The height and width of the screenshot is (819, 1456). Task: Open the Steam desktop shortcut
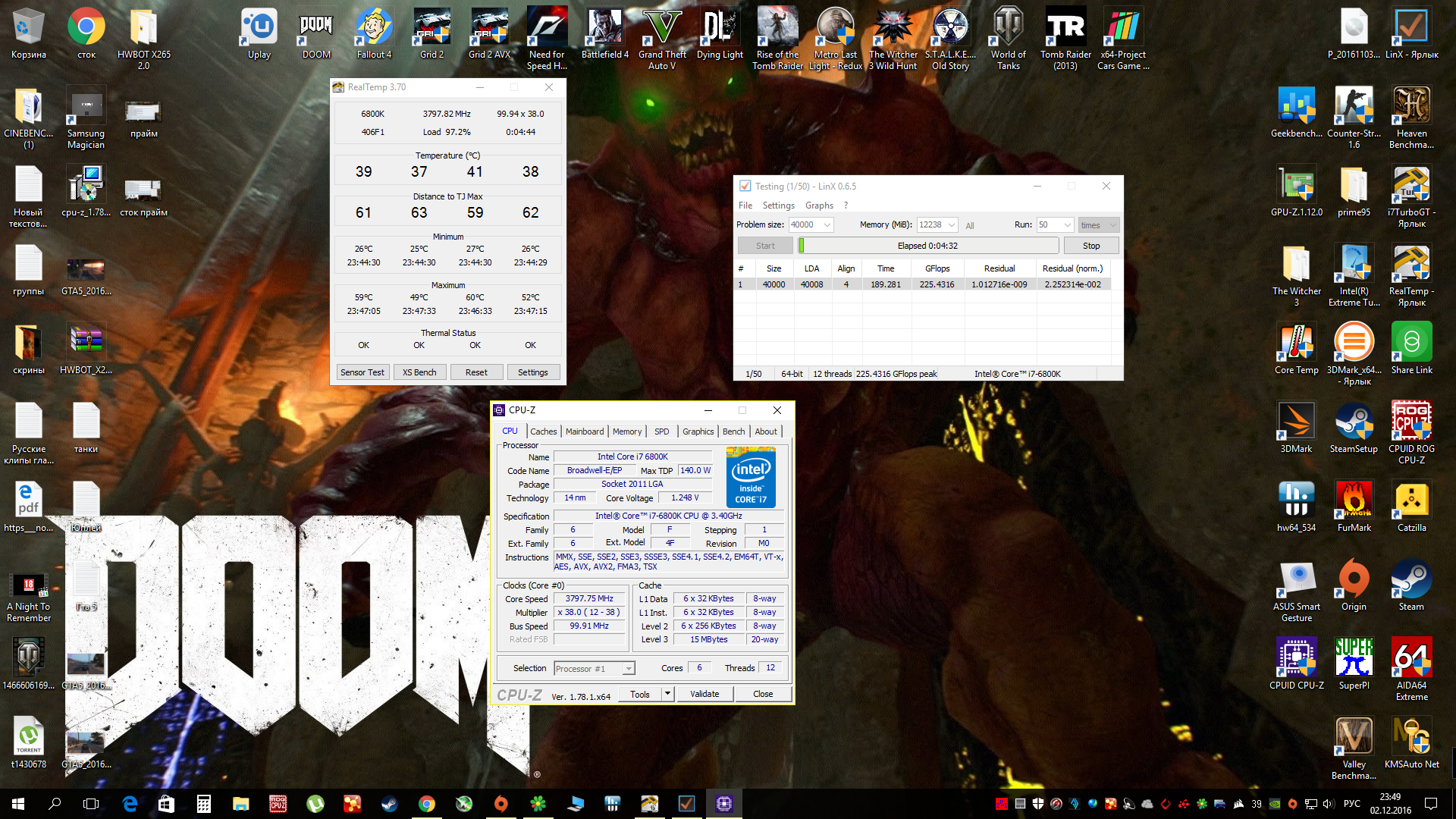[1411, 579]
